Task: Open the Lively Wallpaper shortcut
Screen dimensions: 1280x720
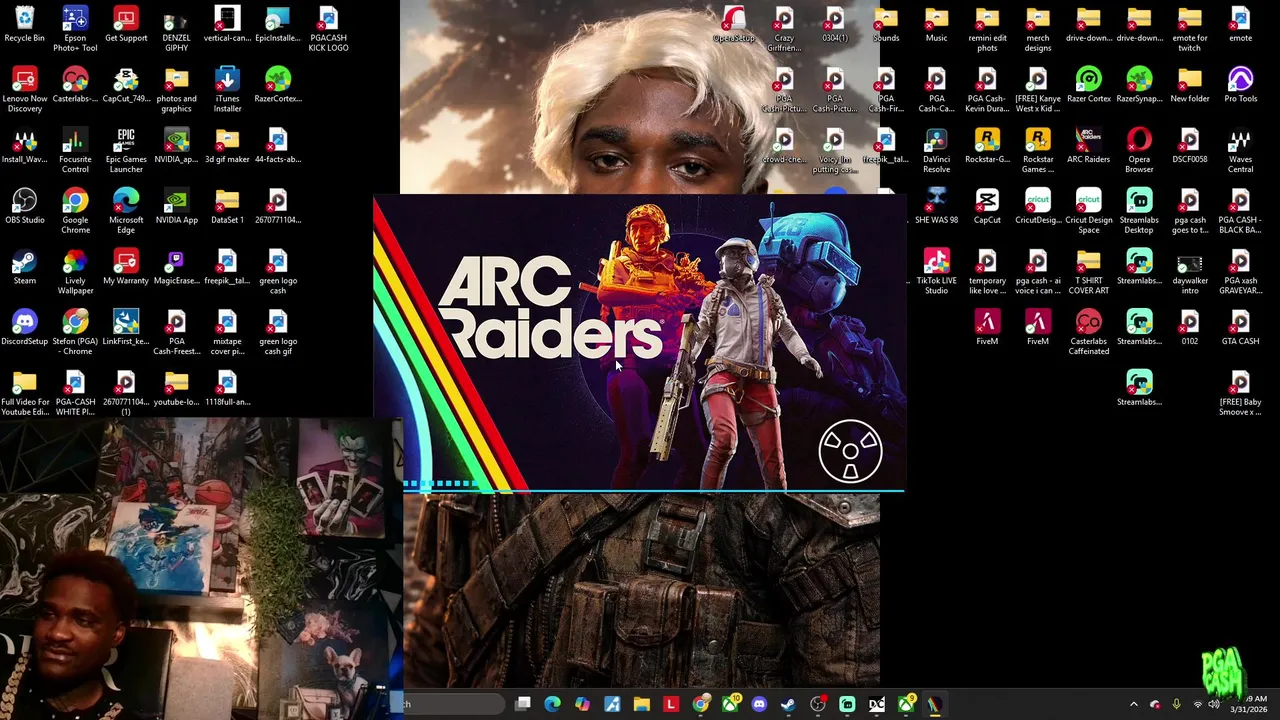Action: (x=75, y=273)
